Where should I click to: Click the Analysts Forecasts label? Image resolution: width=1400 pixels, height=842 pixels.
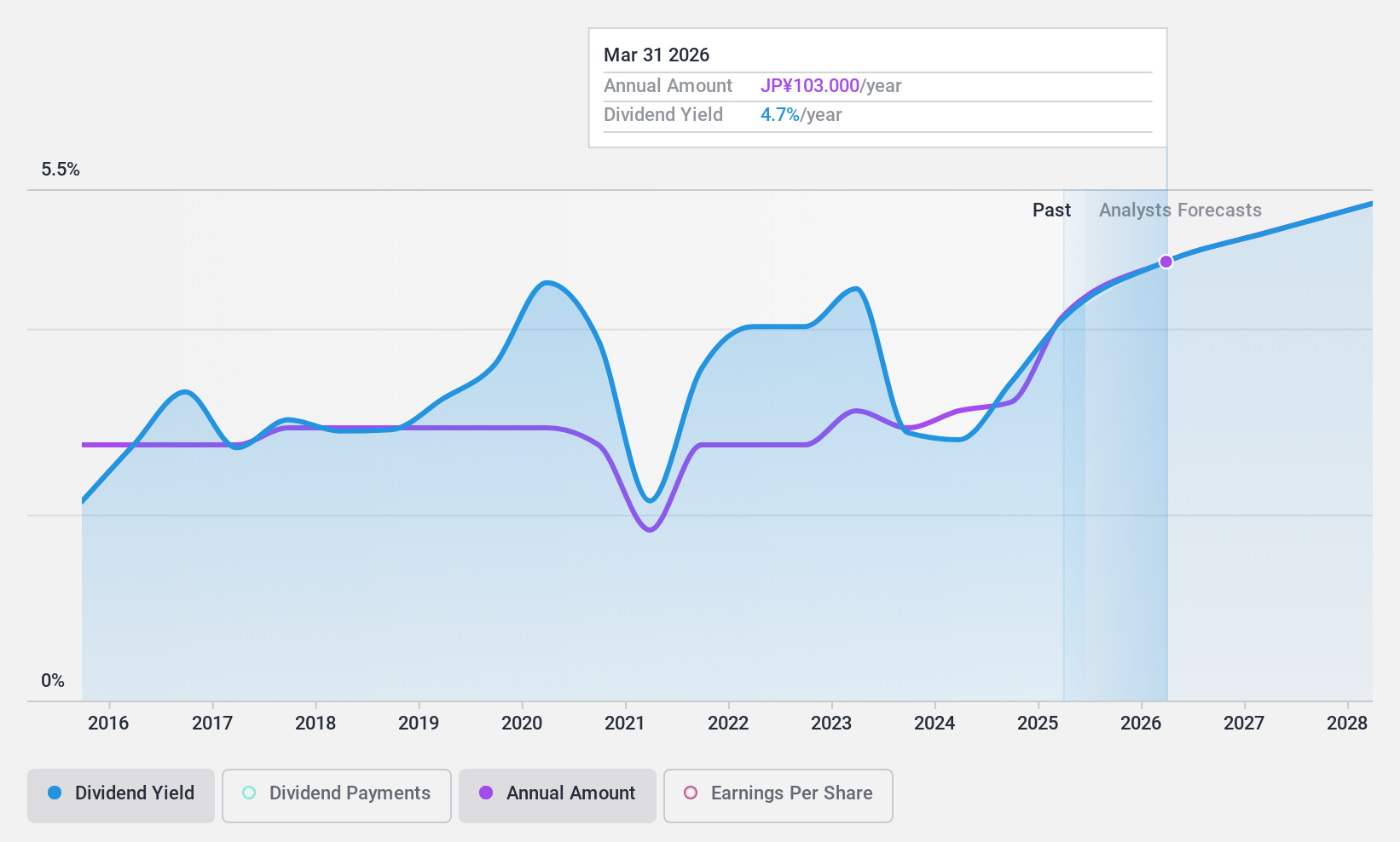coord(1180,210)
